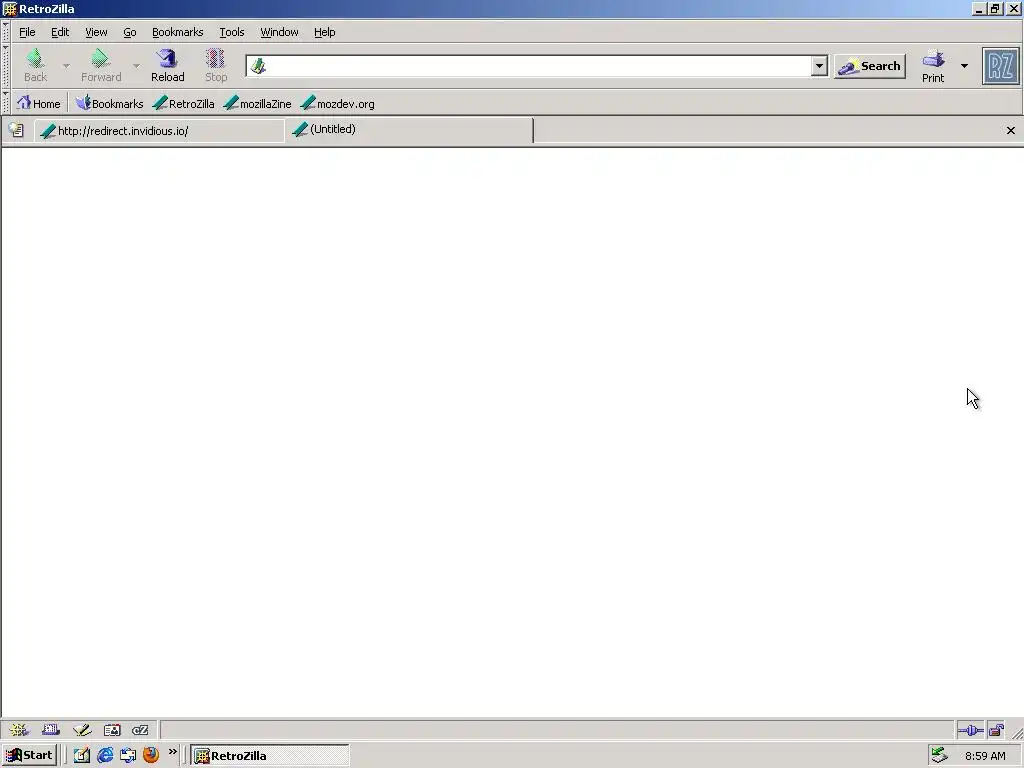Collapse the navigation toolbar grippy handle
This screenshot has height=768, width=1024.
(x=6, y=66)
